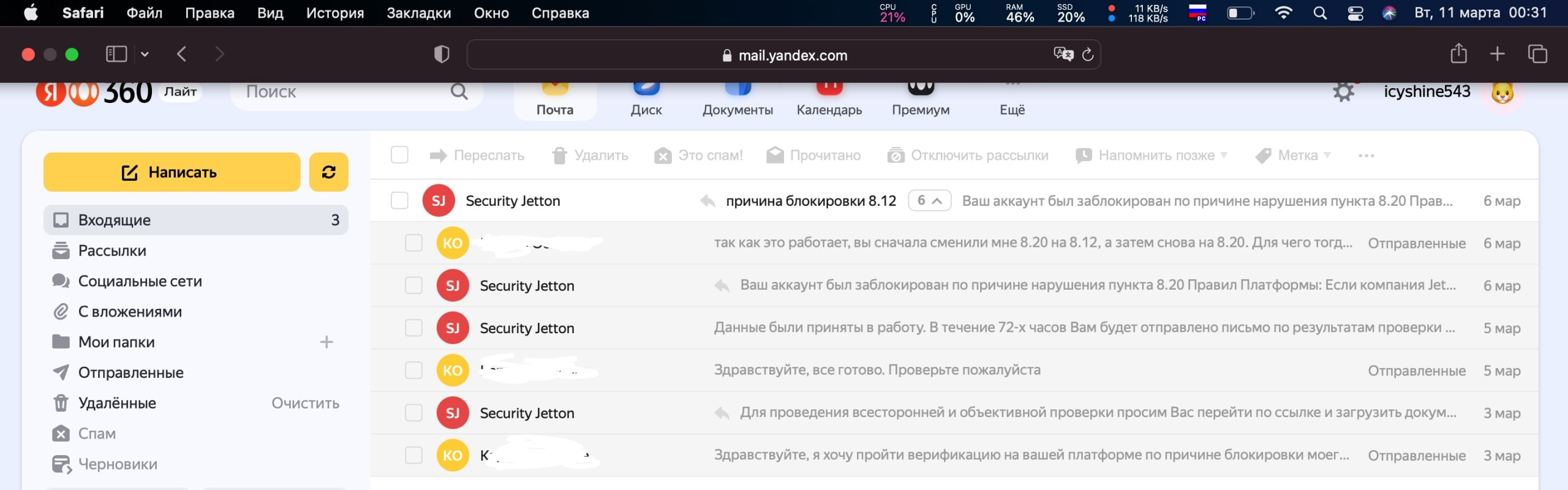Viewport: 1568px width, 490px height.
Task: Check the 'я хочу пройти верификацию' message checkbox
Action: (x=413, y=455)
